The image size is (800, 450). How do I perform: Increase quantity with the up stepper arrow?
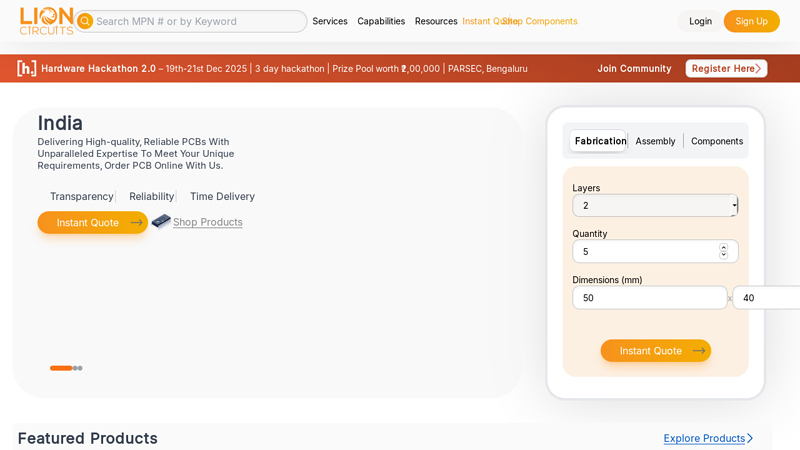(723, 247)
